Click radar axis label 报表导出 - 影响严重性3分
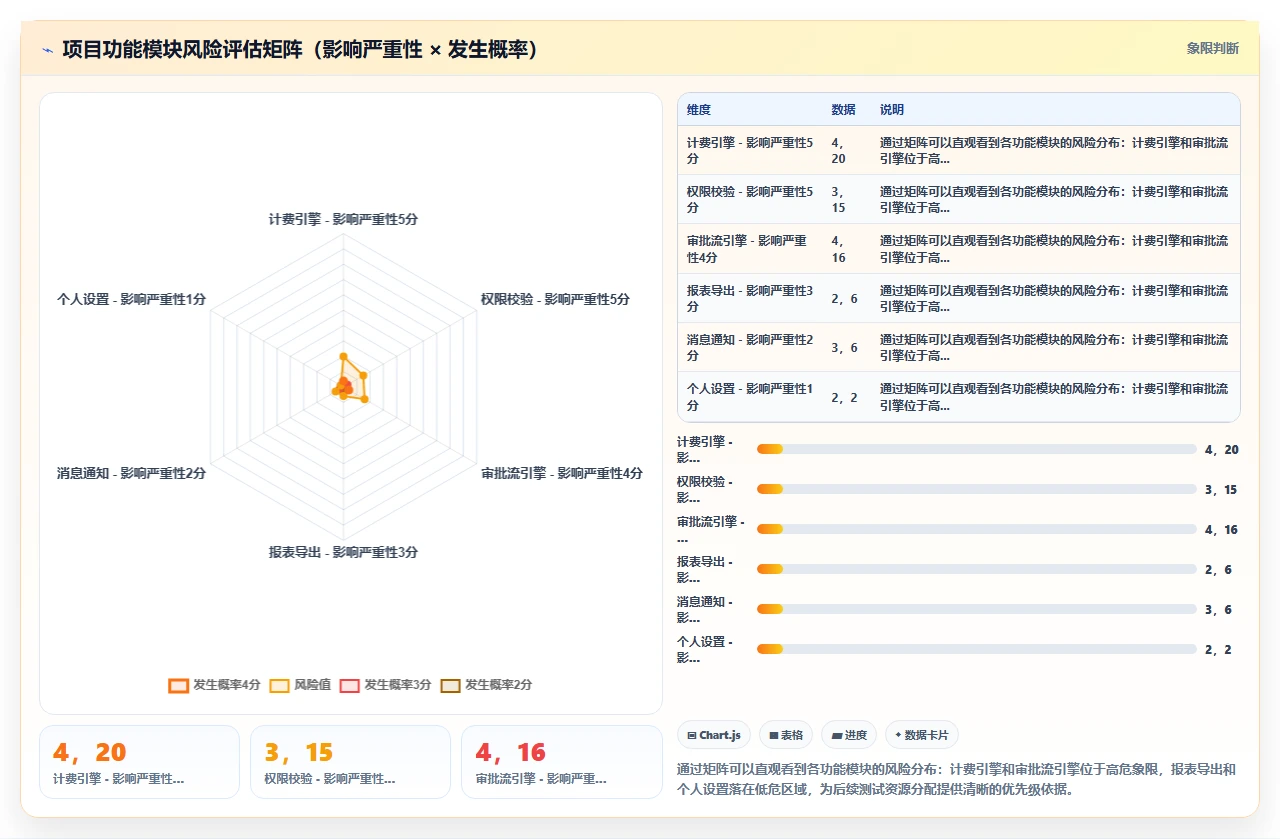1280x839 pixels. coord(343,552)
